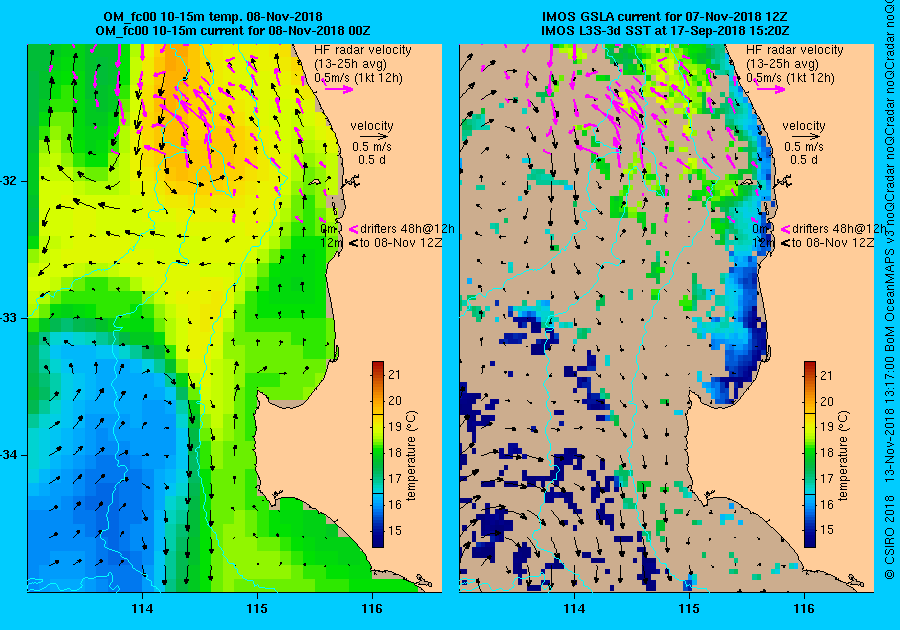The image size is (900, 630).
Task: Click magenta drifter arrowhead on left map legend
Action: click(353, 229)
